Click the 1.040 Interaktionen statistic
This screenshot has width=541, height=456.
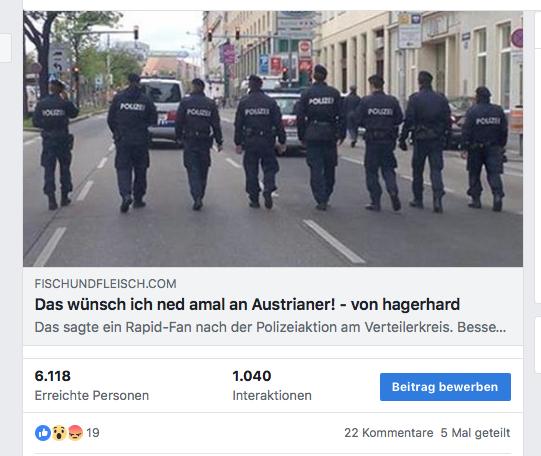(272, 385)
